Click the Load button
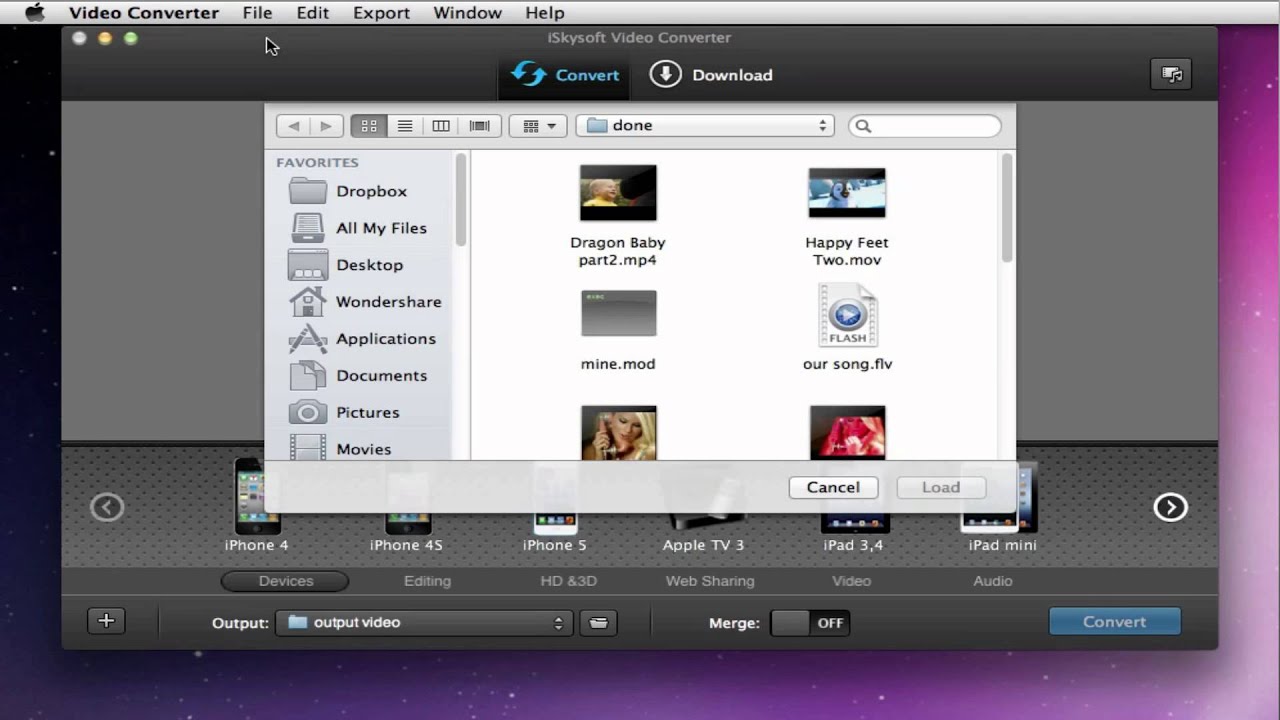This screenshot has width=1280, height=720. coord(941,487)
